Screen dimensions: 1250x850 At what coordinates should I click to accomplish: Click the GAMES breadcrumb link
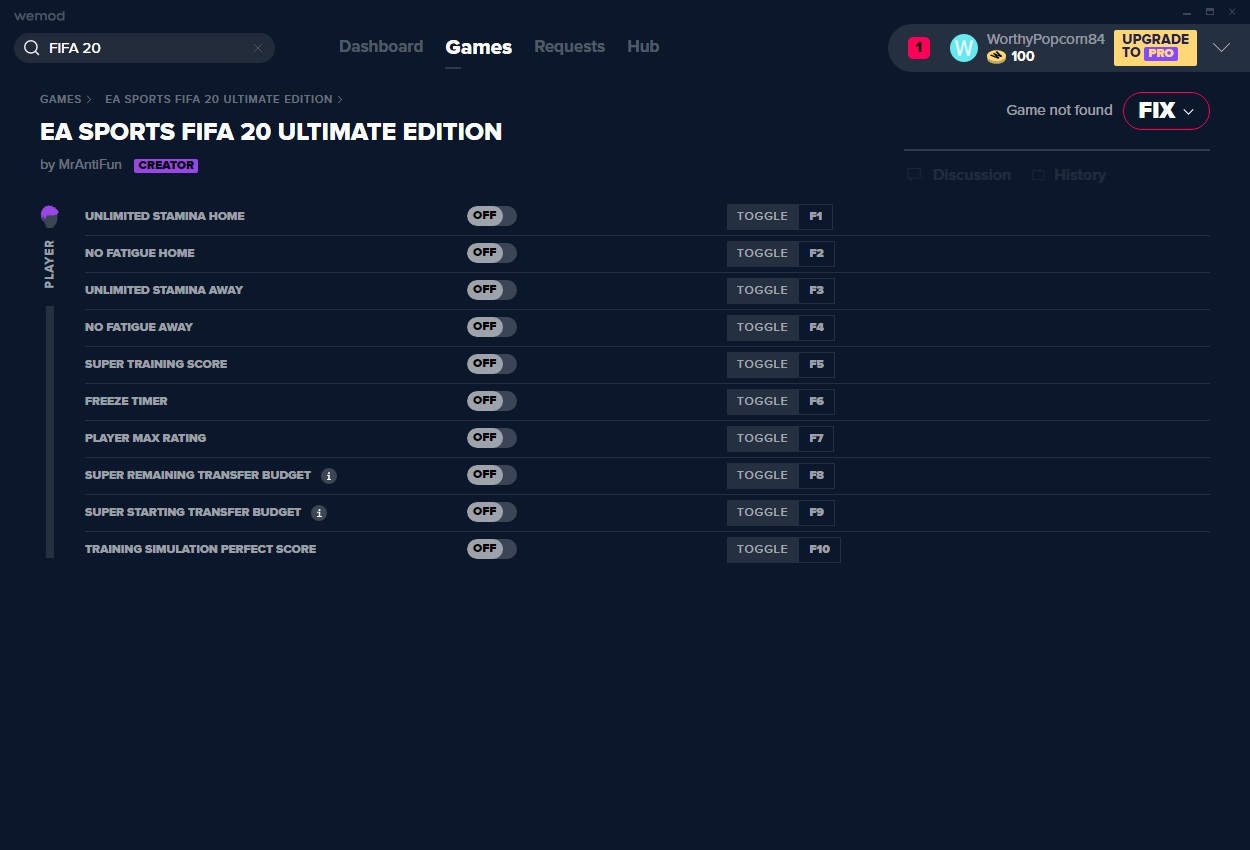click(x=60, y=99)
